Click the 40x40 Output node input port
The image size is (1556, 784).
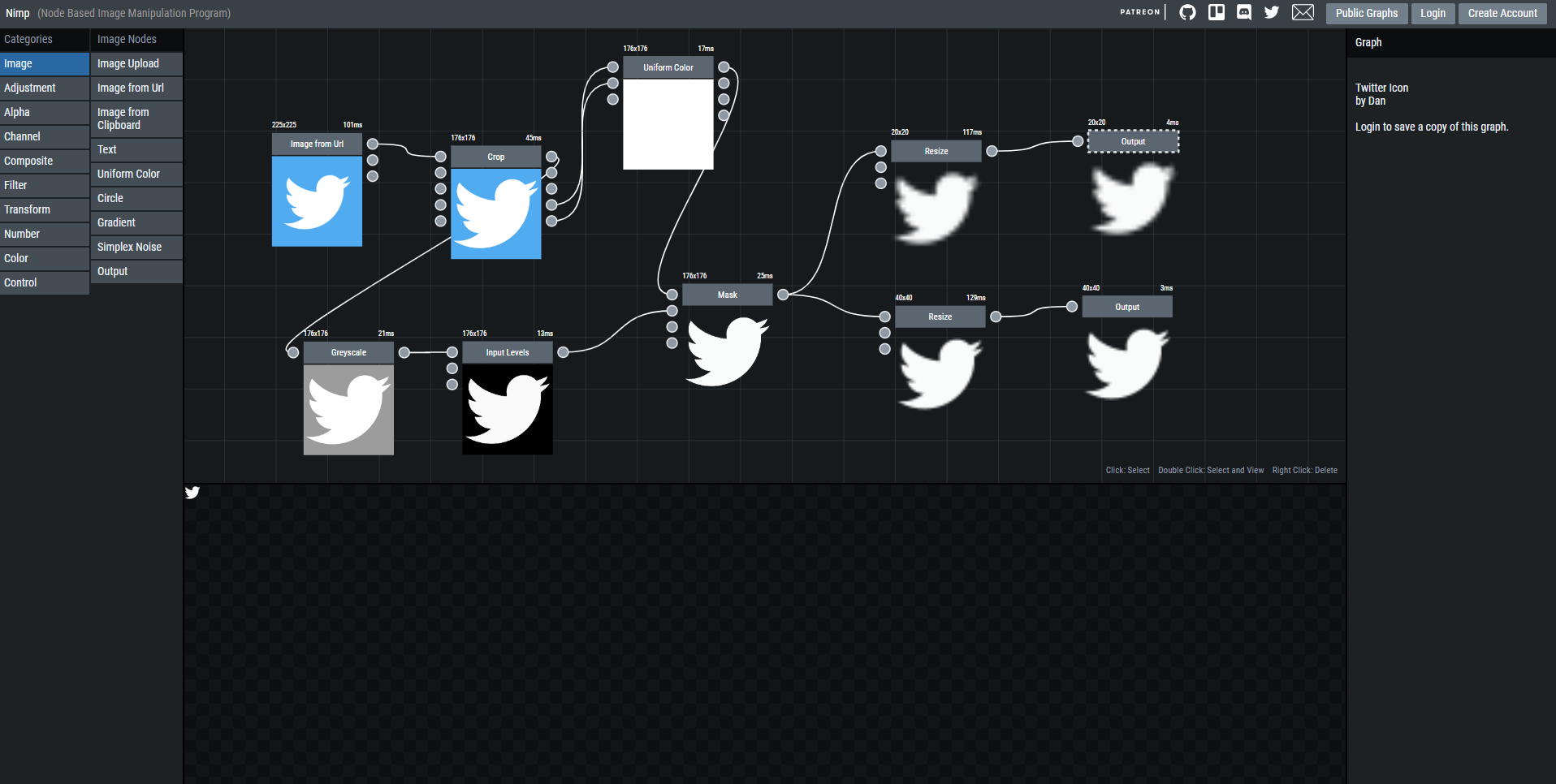pyautogui.click(x=1072, y=307)
